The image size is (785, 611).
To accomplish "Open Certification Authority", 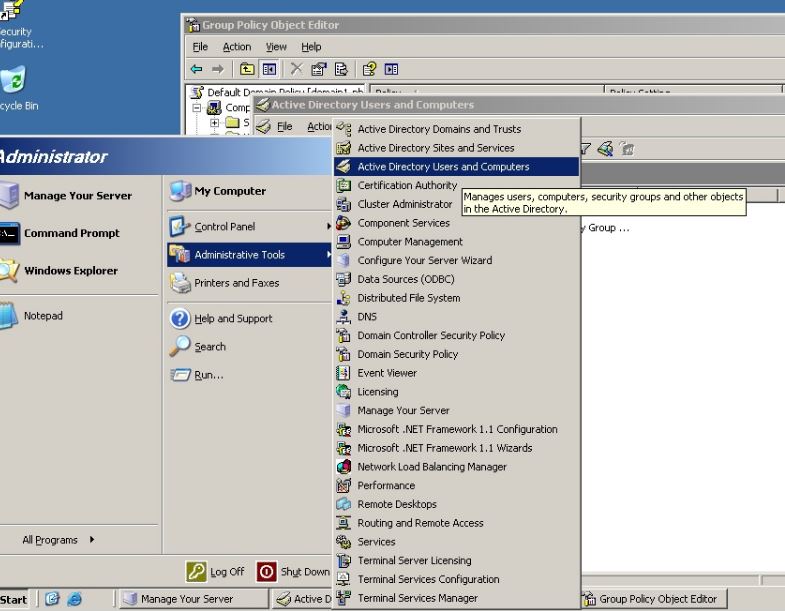I will pyautogui.click(x=398, y=185).
